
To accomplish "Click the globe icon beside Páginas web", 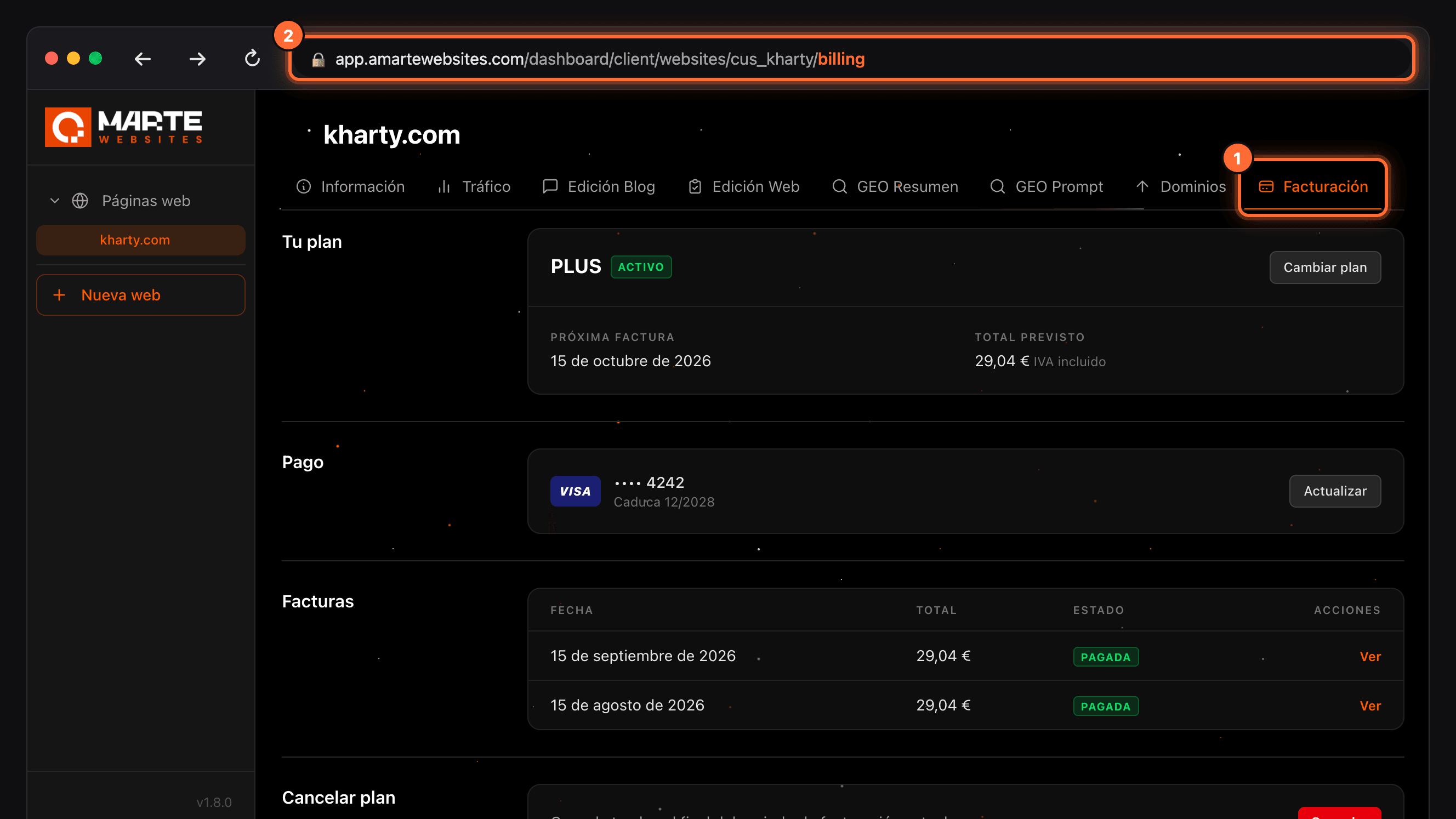I will point(80,201).
